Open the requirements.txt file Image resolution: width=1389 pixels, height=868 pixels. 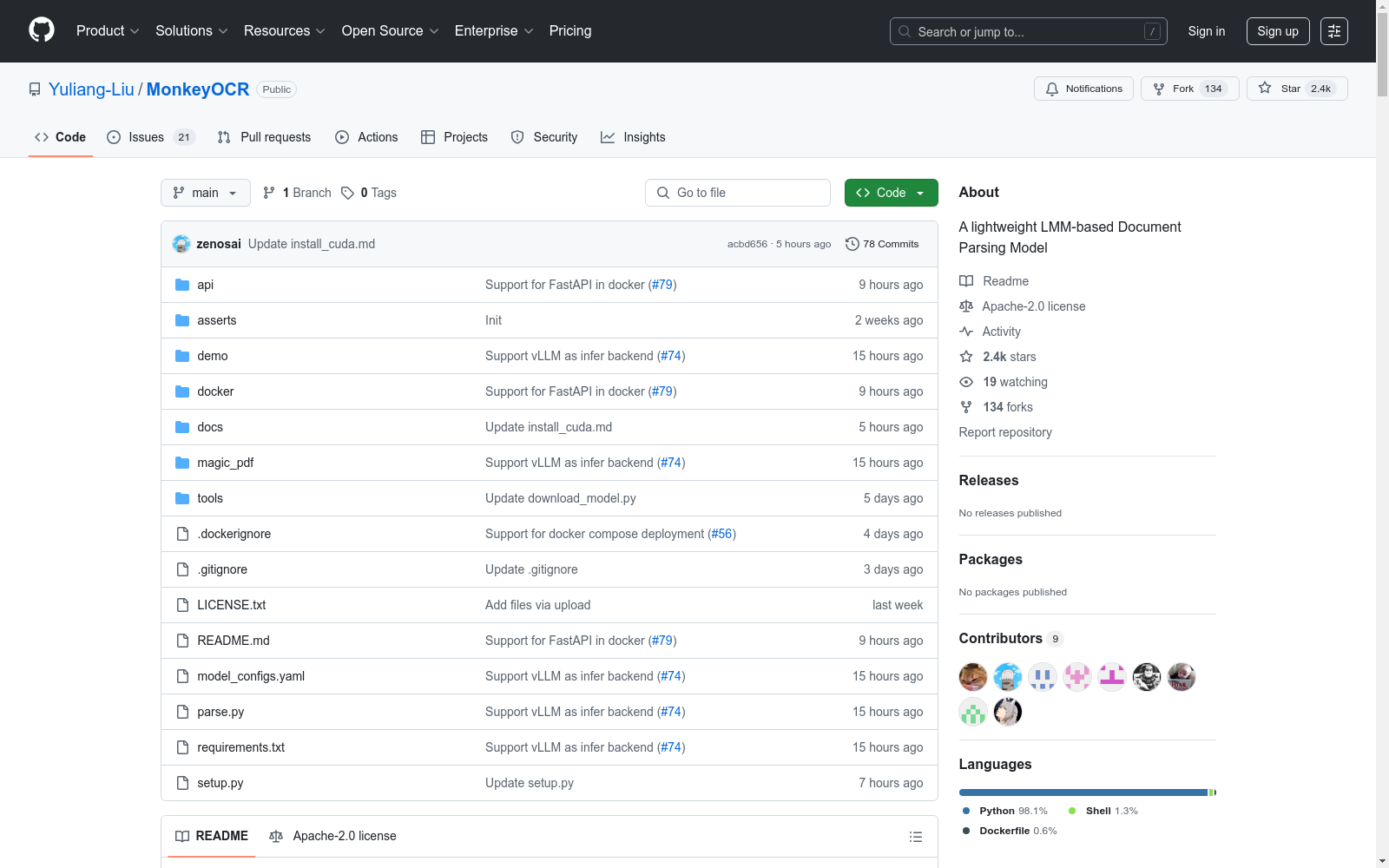click(x=240, y=747)
